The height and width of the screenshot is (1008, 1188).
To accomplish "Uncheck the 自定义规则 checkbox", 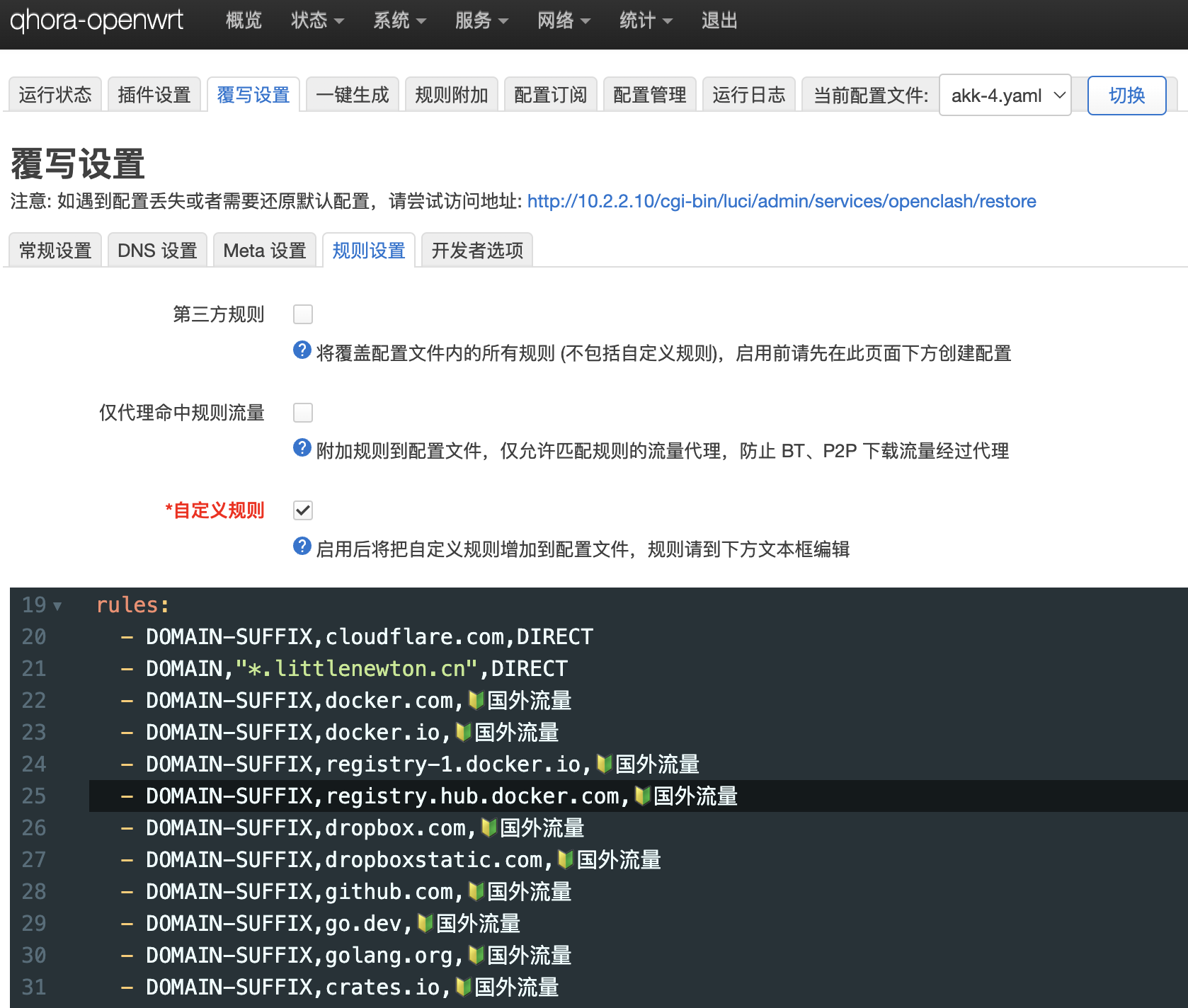I will (x=303, y=510).
